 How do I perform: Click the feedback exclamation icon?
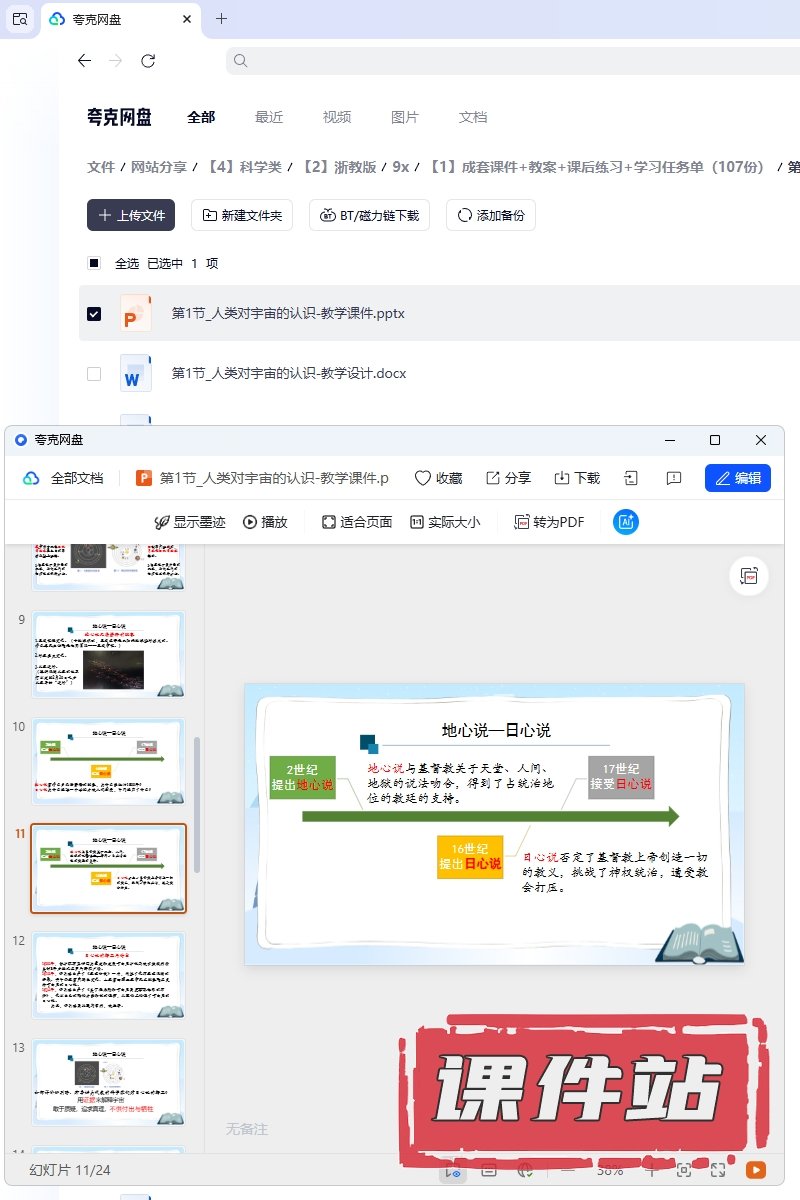pos(673,478)
